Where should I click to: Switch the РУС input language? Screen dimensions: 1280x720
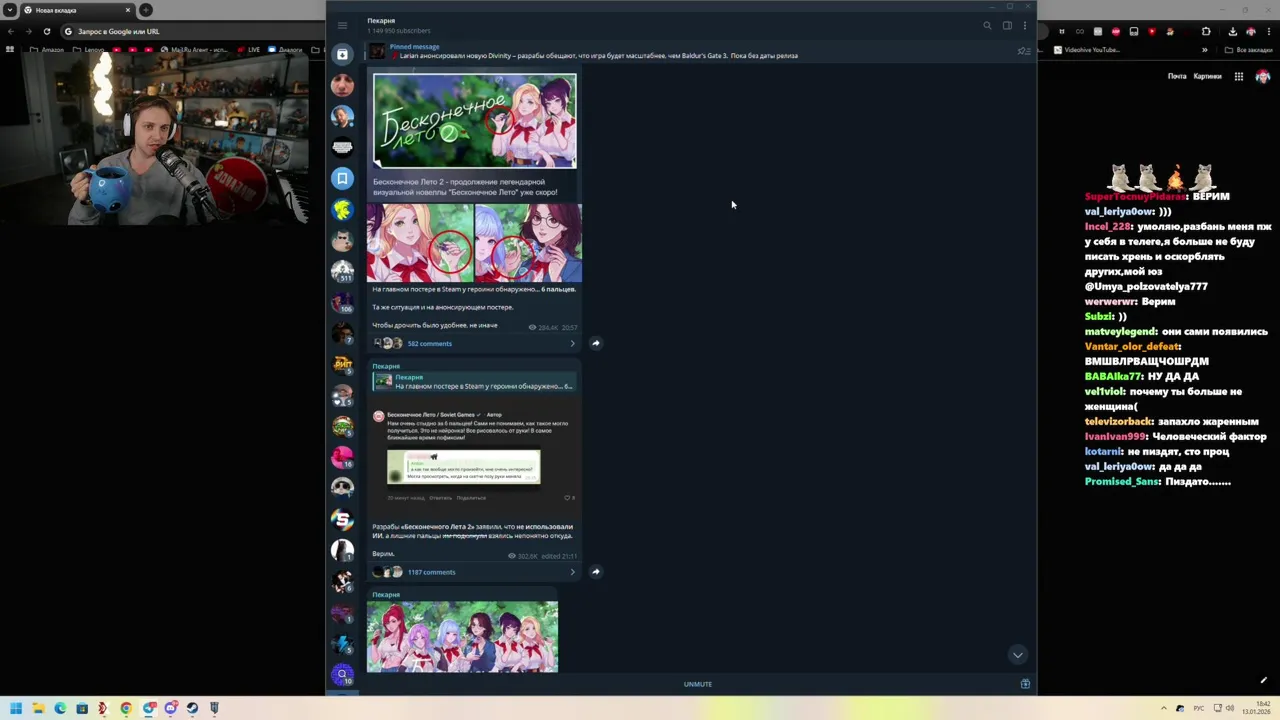pyautogui.click(x=1198, y=708)
